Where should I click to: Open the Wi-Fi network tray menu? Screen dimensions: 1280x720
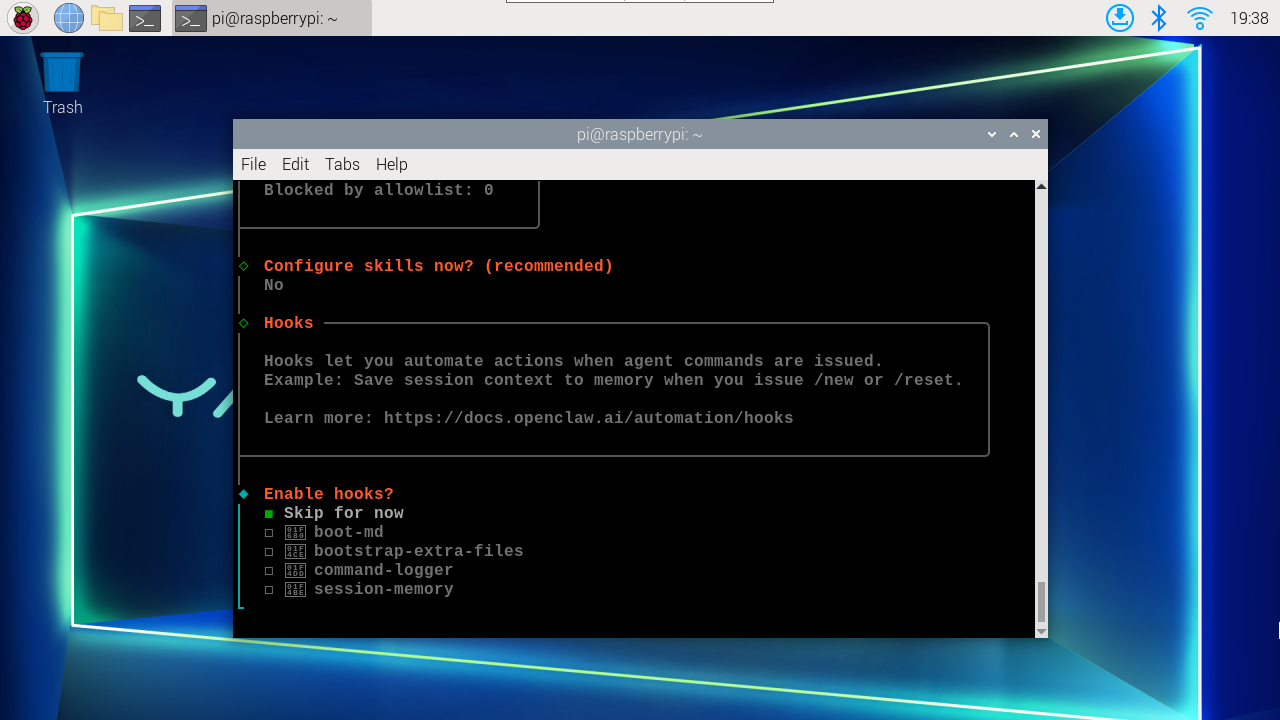pos(1199,18)
